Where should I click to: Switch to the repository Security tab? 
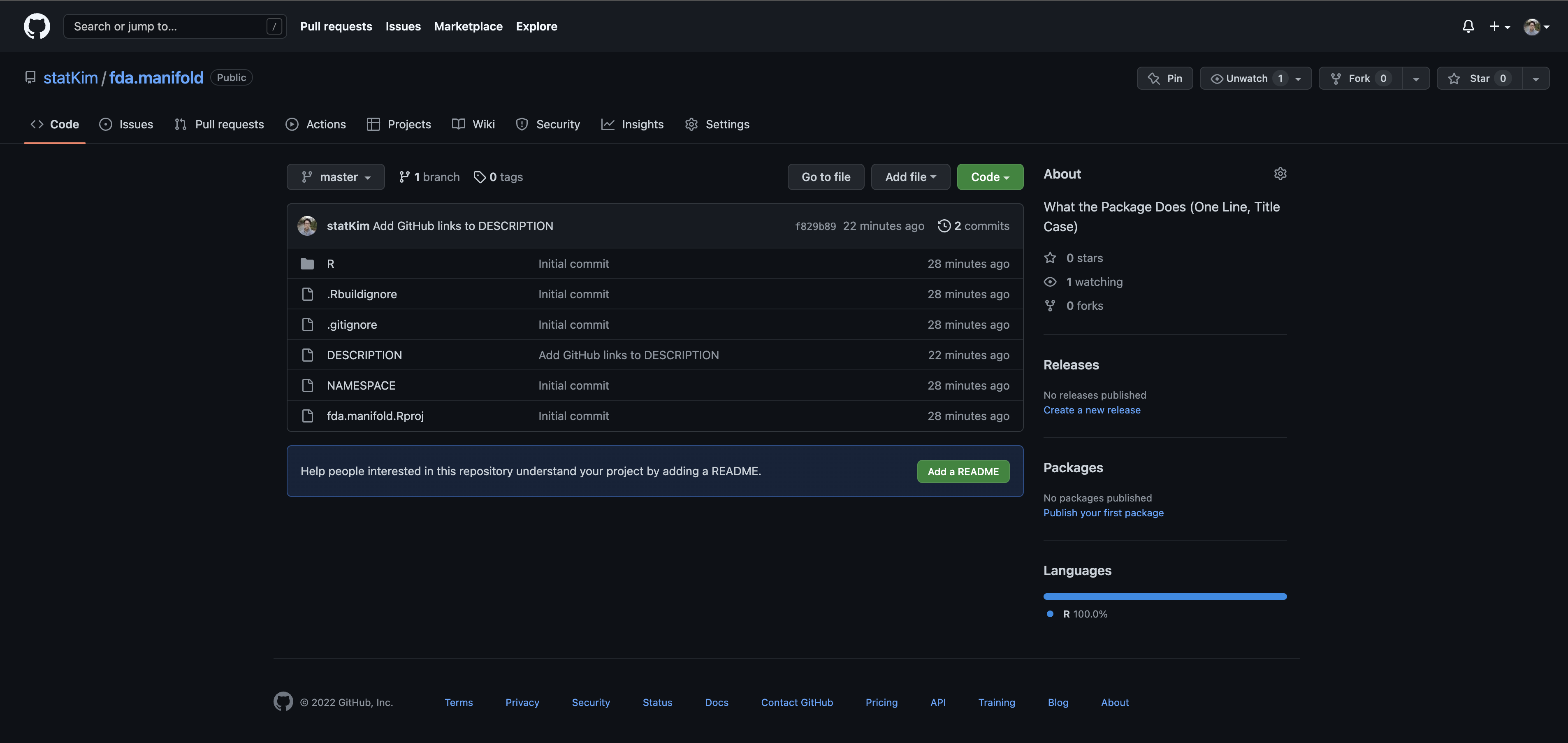tap(548, 124)
